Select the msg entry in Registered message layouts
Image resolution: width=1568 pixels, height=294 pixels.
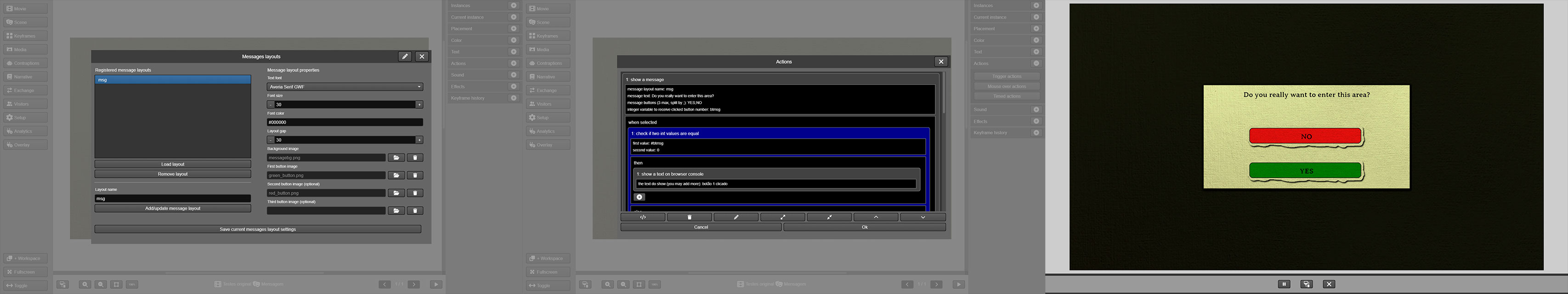point(172,80)
